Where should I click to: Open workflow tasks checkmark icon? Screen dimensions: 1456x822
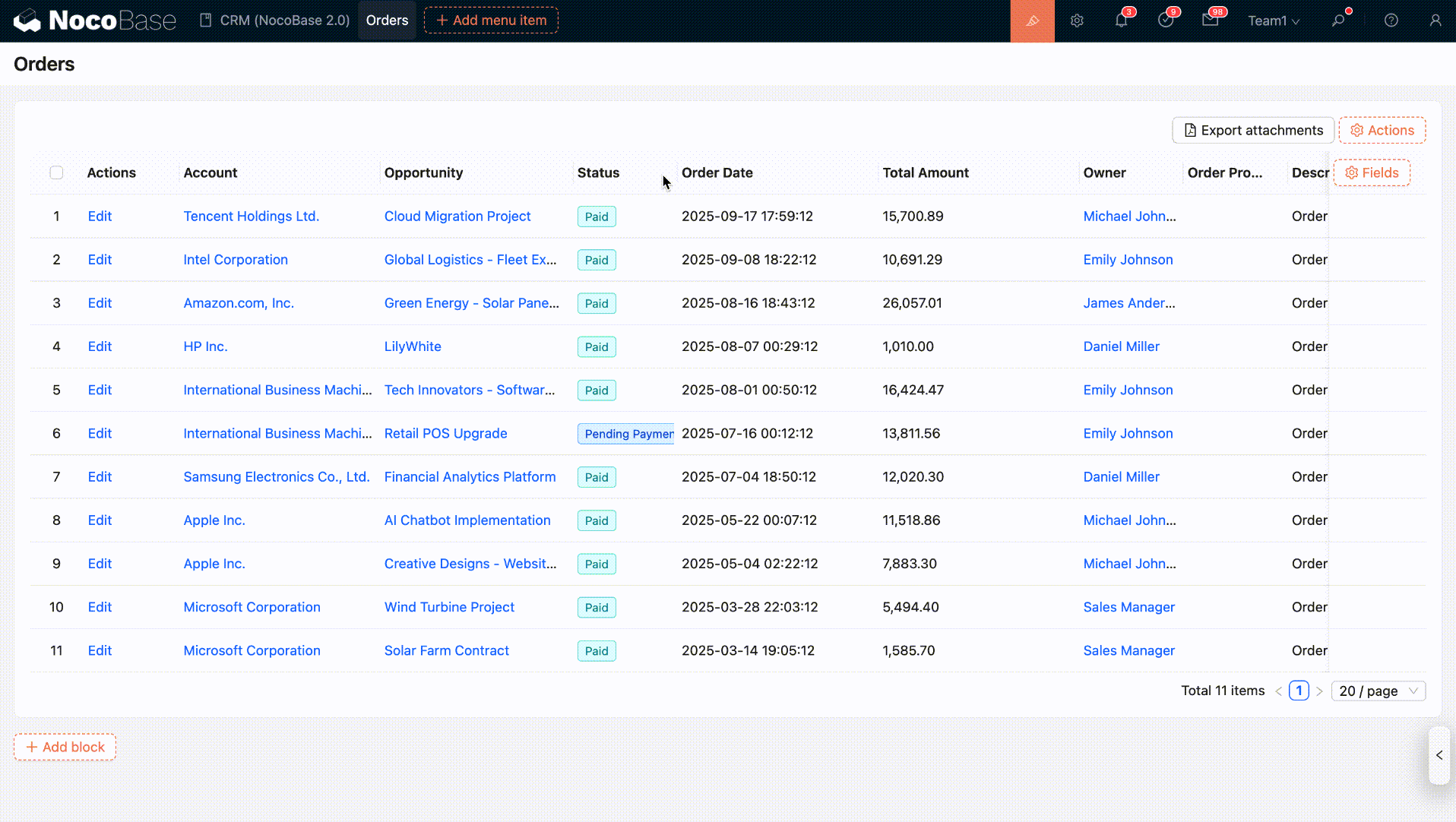click(1166, 21)
